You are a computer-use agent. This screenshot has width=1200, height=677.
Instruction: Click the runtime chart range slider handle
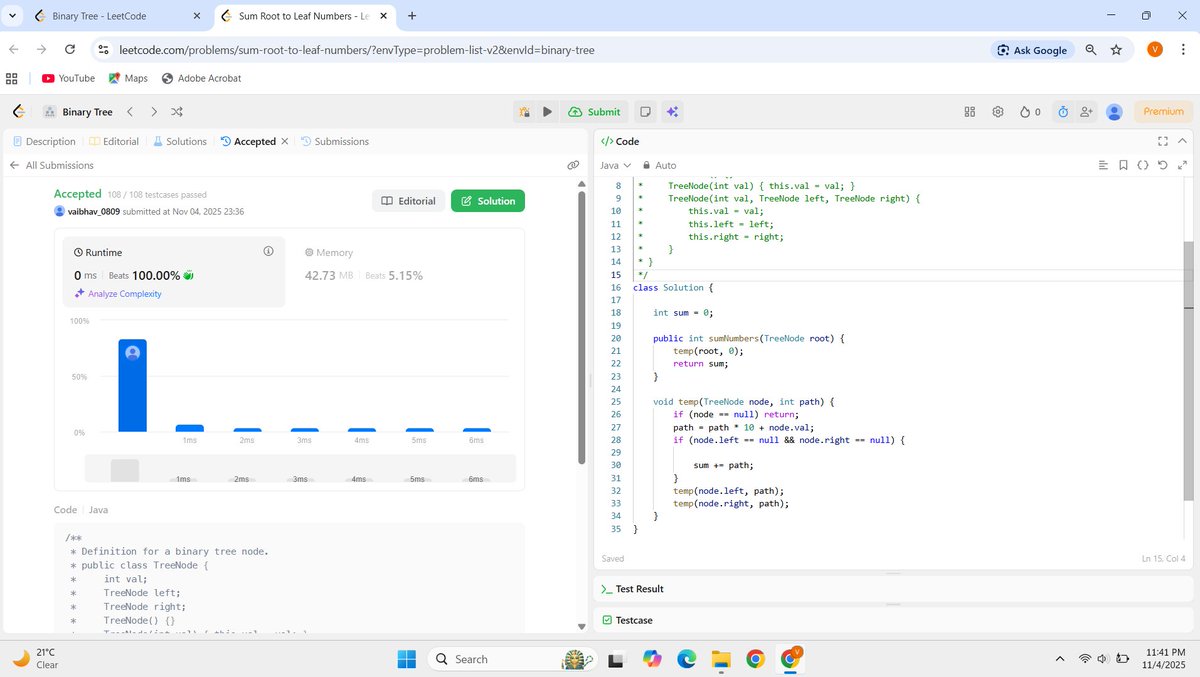point(125,470)
